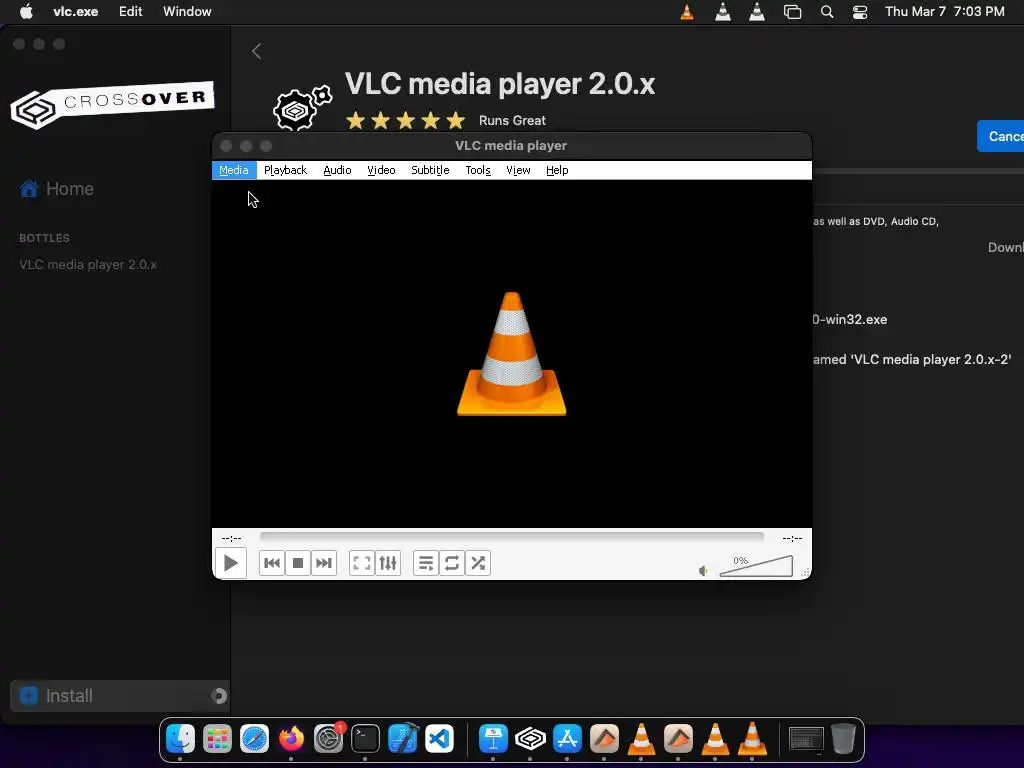This screenshot has height=768, width=1024.
Task: Toggle the VLC playlist view
Action: (x=426, y=563)
